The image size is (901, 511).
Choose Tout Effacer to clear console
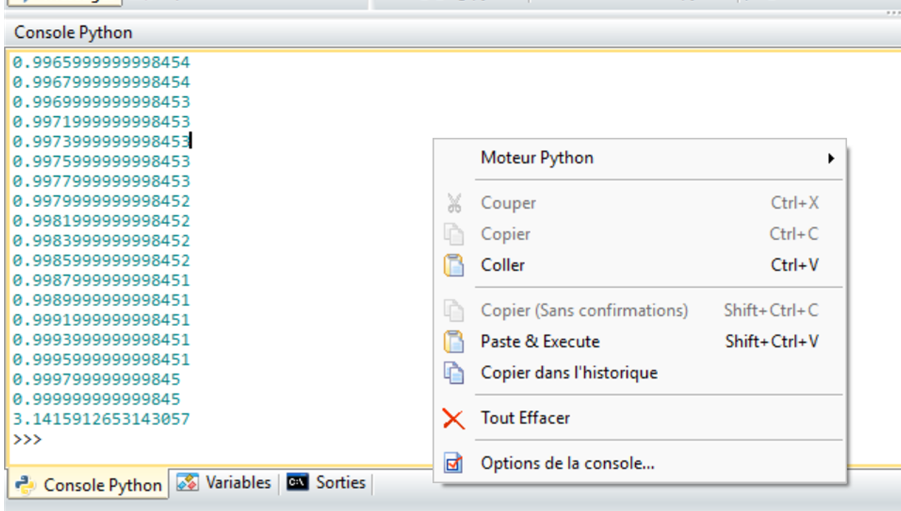click(525, 418)
